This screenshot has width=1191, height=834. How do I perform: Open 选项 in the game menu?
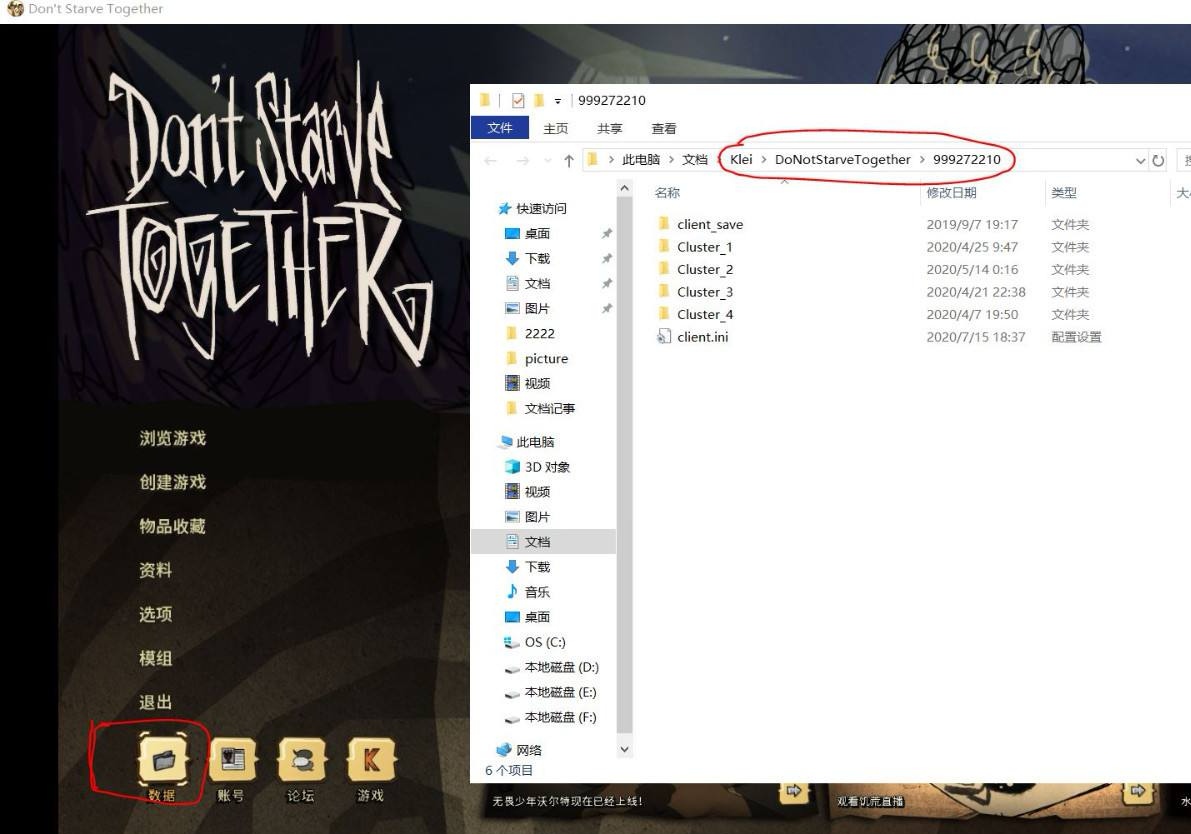coord(156,614)
